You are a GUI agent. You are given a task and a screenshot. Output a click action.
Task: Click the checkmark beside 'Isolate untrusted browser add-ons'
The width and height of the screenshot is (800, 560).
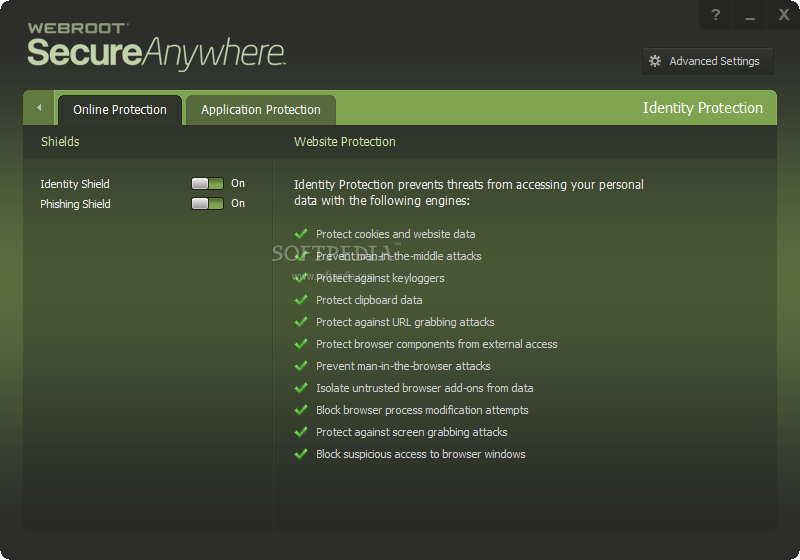(x=301, y=387)
